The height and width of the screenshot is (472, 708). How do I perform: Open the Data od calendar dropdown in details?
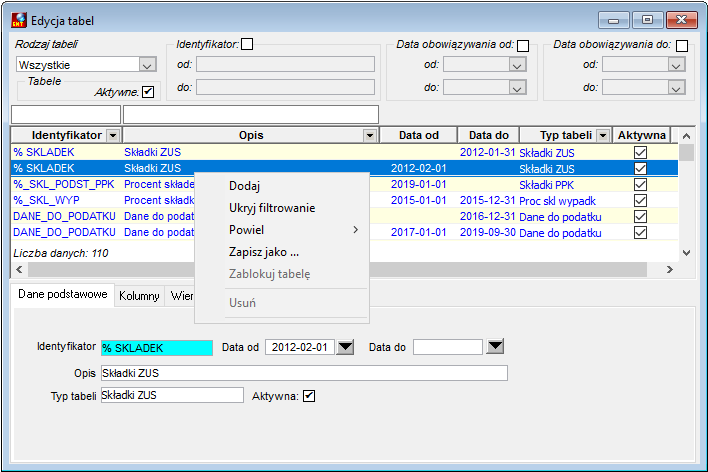click(x=346, y=347)
